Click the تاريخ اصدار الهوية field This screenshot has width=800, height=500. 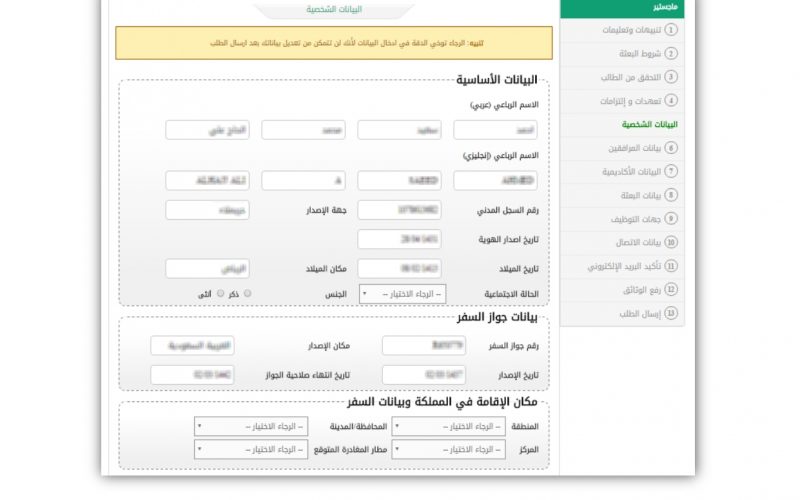[399, 239]
